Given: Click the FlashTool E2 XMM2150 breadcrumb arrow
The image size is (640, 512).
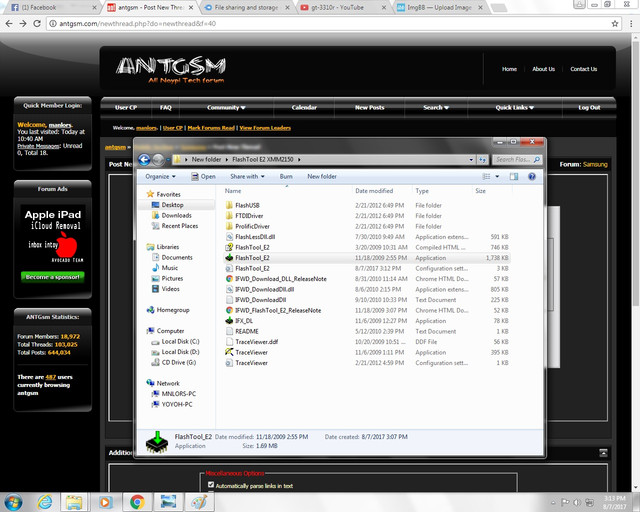Looking at the screenshot, I should [x=299, y=160].
